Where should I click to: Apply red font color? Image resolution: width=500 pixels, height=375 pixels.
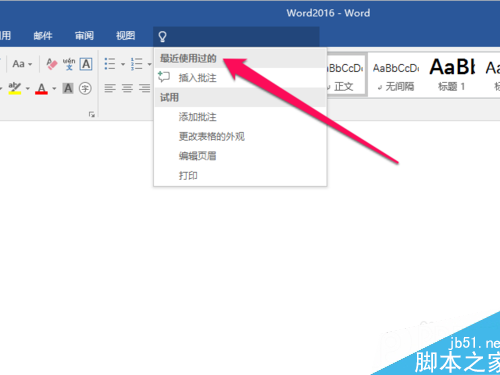(41, 89)
